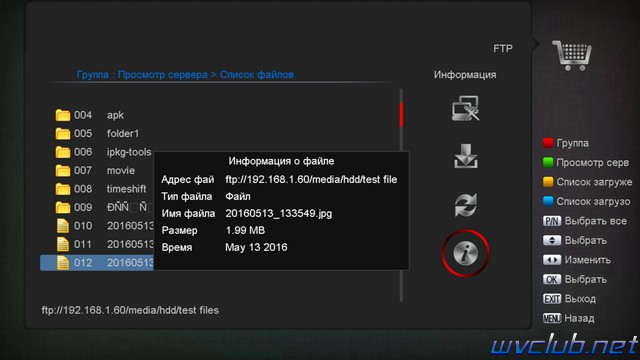Click the Информация heading

point(465,75)
